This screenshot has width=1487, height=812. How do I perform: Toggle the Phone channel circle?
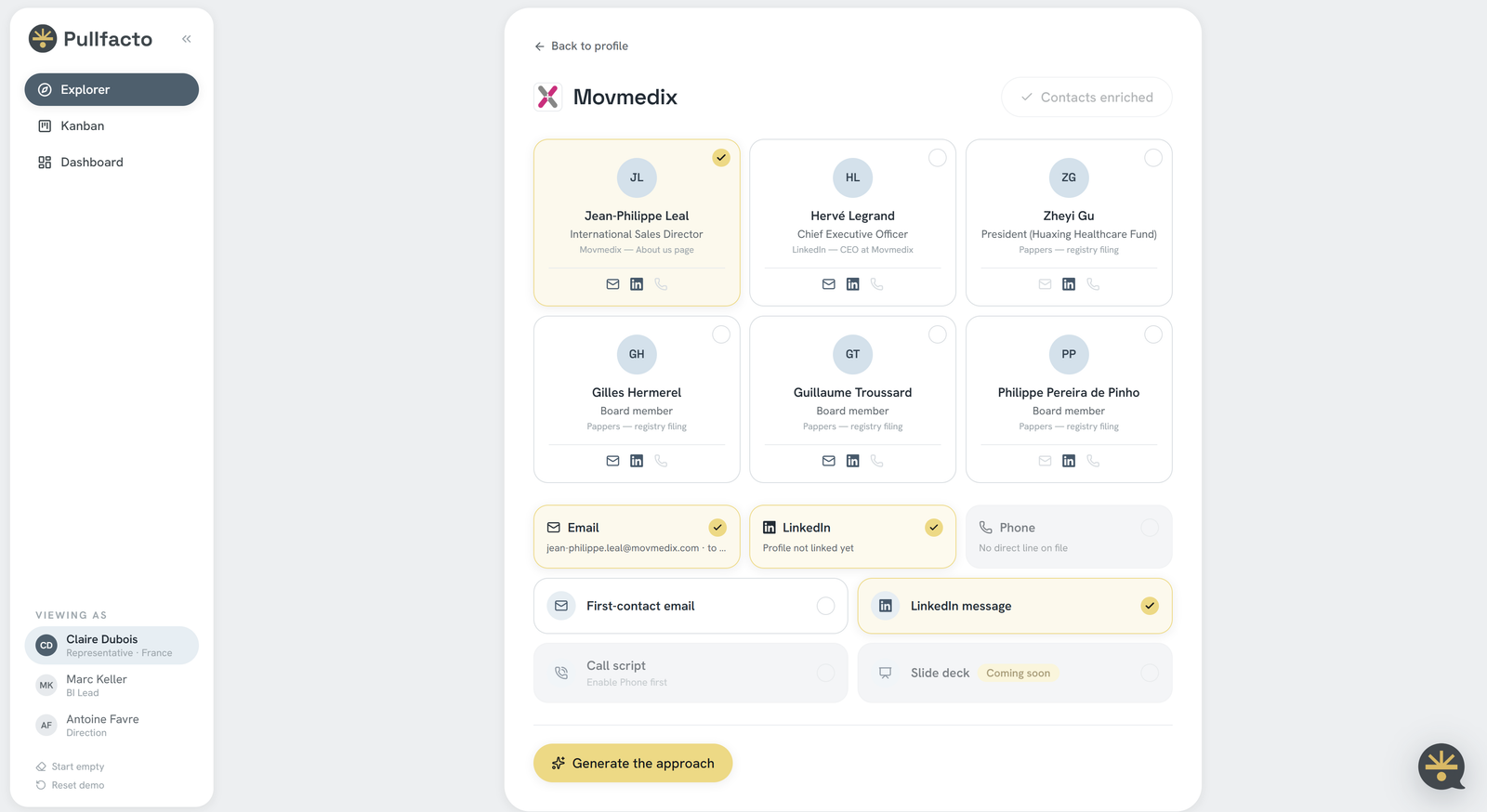tap(1150, 528)
